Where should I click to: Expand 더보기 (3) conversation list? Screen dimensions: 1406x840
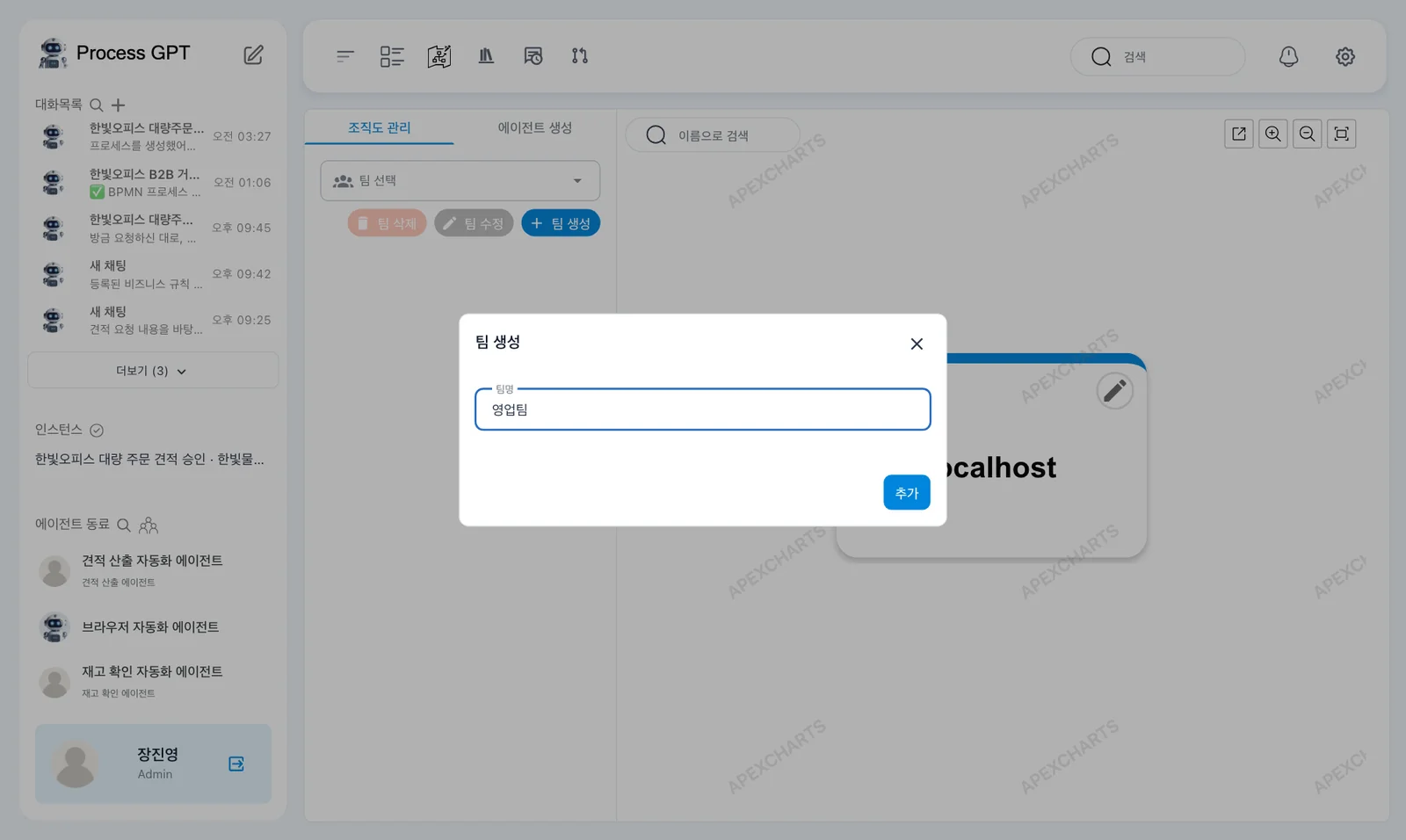(x=153, y=370)
